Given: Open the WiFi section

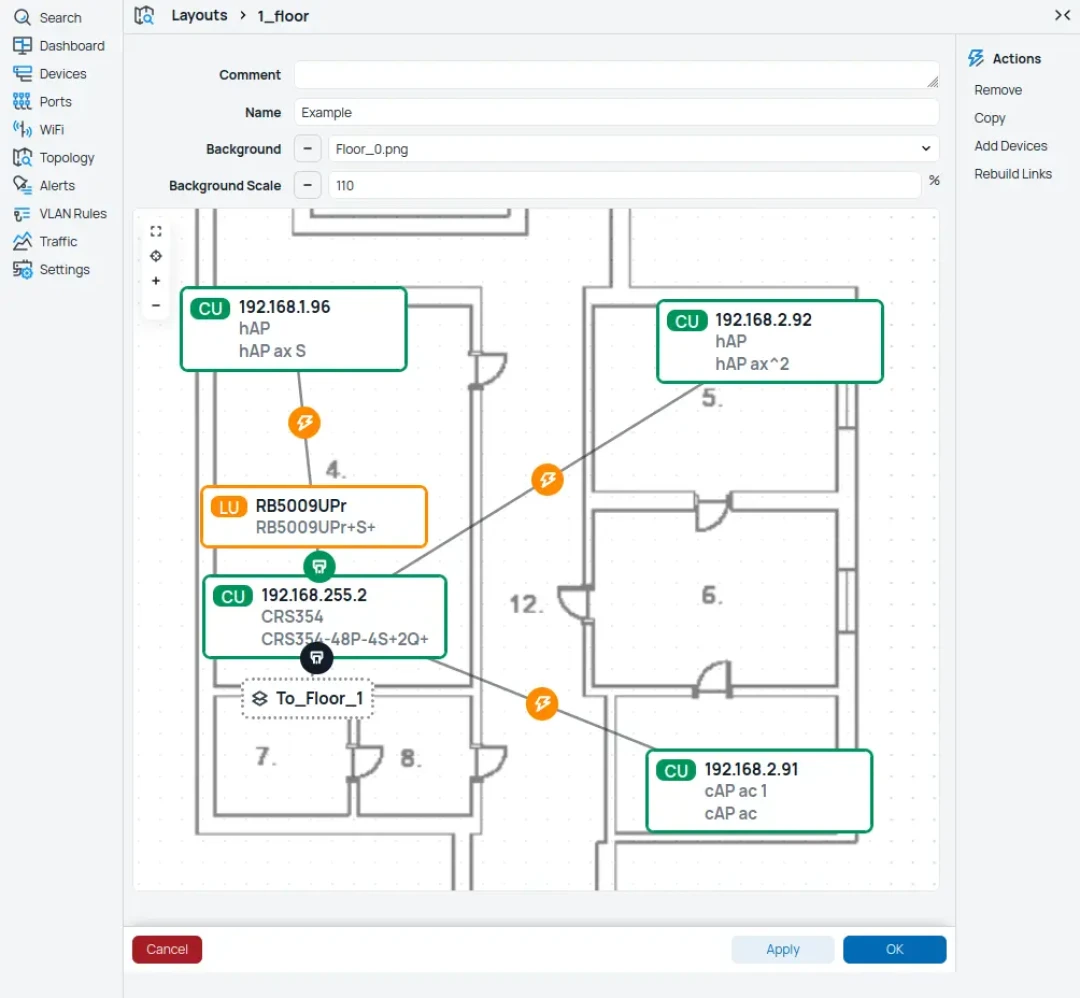Looking at the screenshot, I should pos(39,129).
